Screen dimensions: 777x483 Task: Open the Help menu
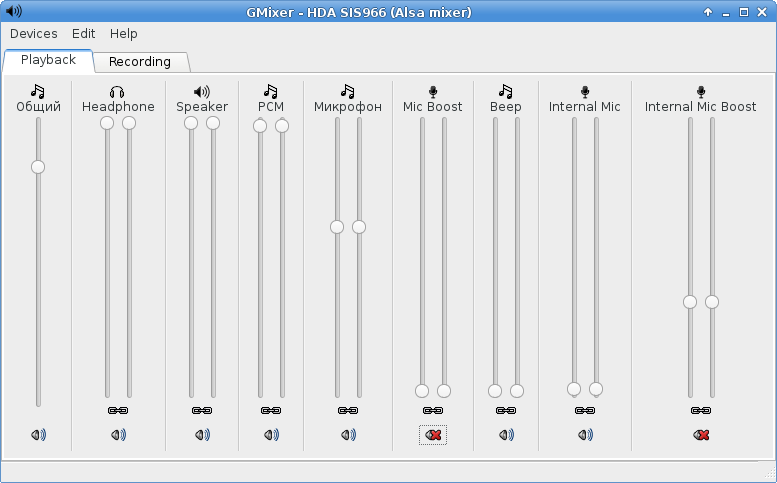[x=123, y=34]
